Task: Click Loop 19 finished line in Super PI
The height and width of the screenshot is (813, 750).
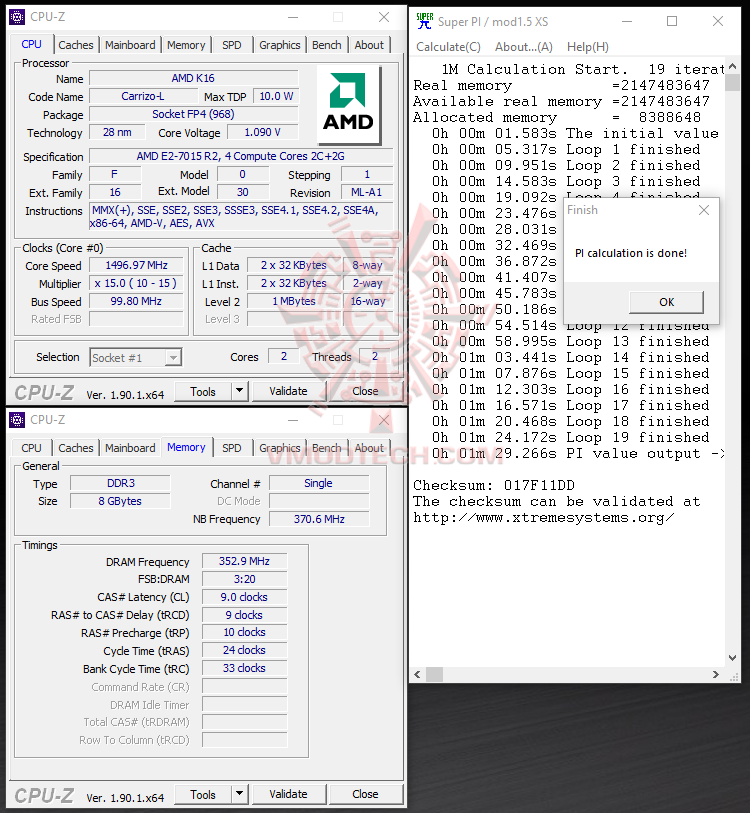Action: click(x=571, y=438)
